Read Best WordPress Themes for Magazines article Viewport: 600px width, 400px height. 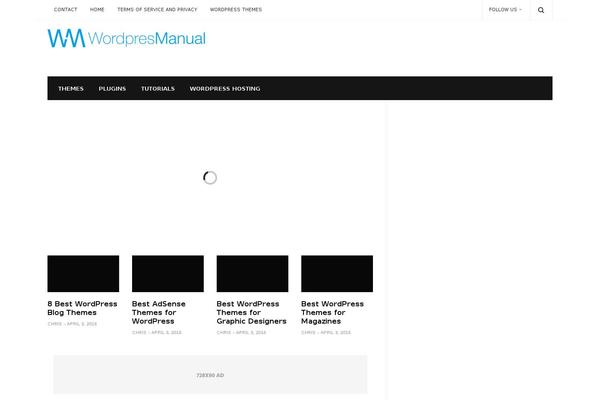pyautogui.click(x=332, y=312)
